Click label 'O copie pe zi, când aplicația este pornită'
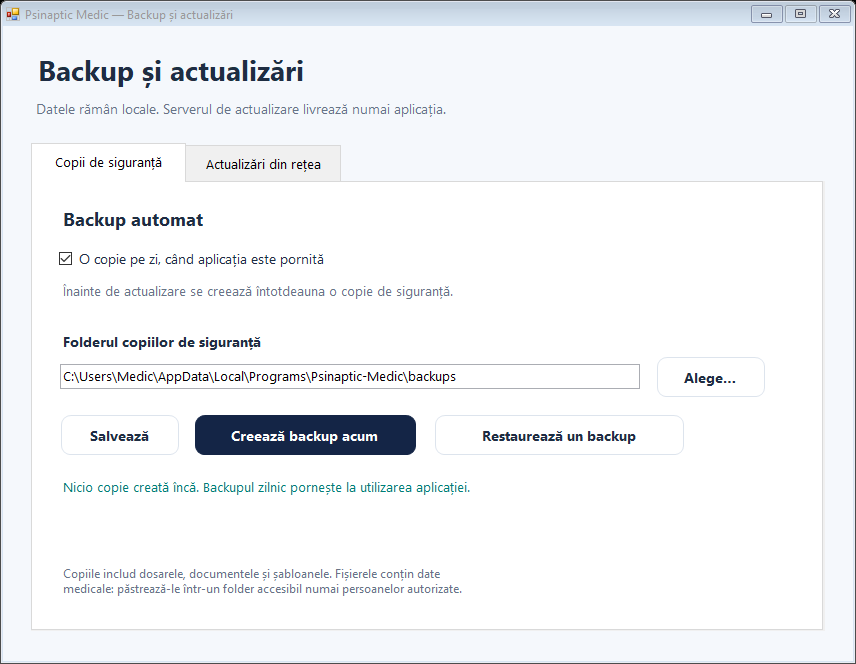The width and height of the screenshot is (856, 664). 201,259
